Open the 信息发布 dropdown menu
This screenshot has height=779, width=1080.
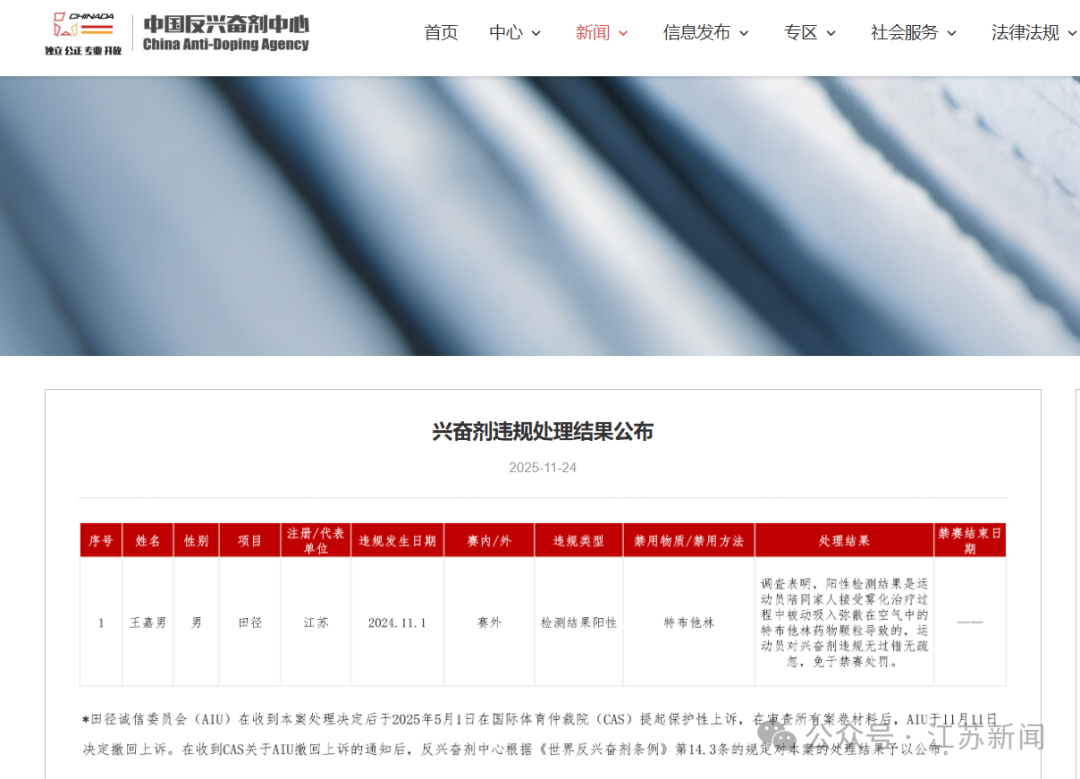[x=698, y=32]
